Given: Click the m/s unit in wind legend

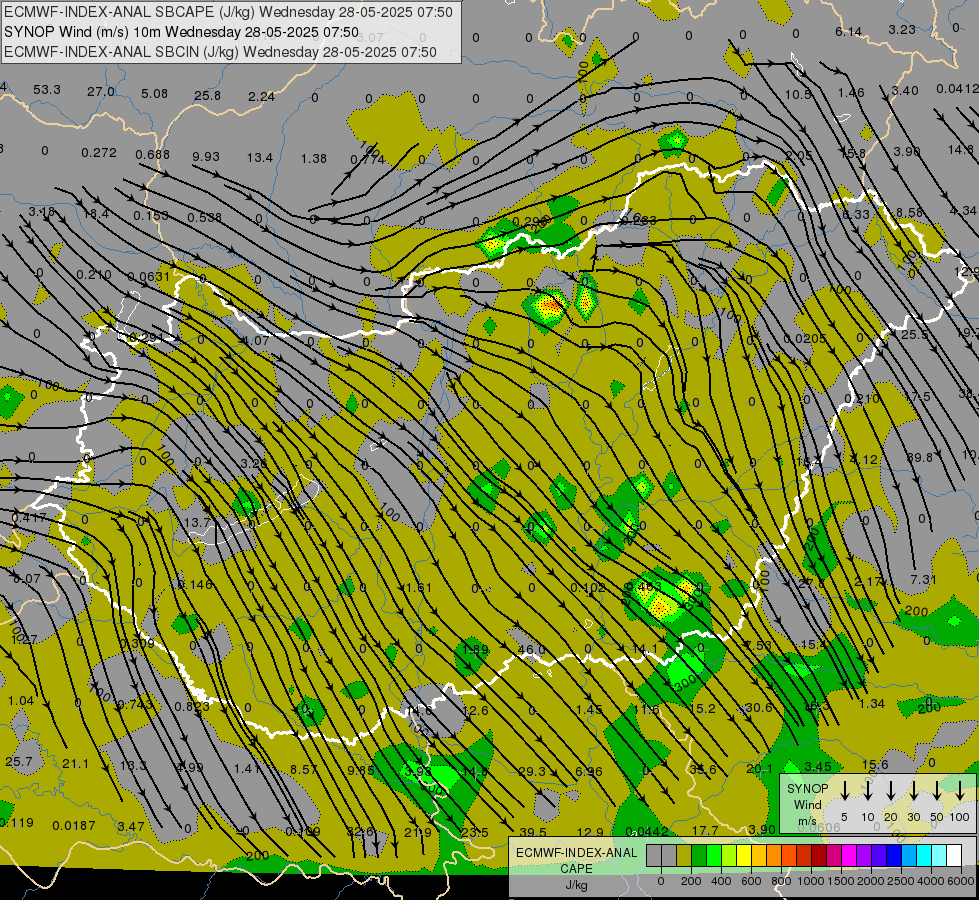Looking at the screenshot, I should pyautogui.click(x=807, y=821).
